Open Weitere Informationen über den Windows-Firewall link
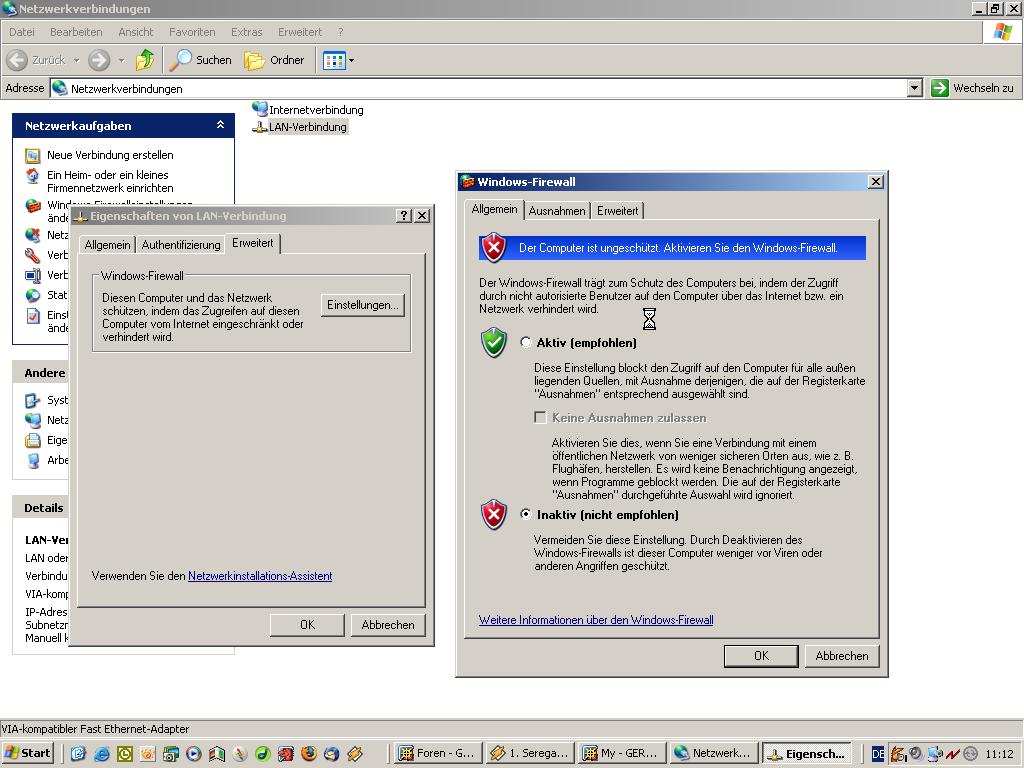Viewport: 1024px width, 768px height. click(x=596, y=620)
